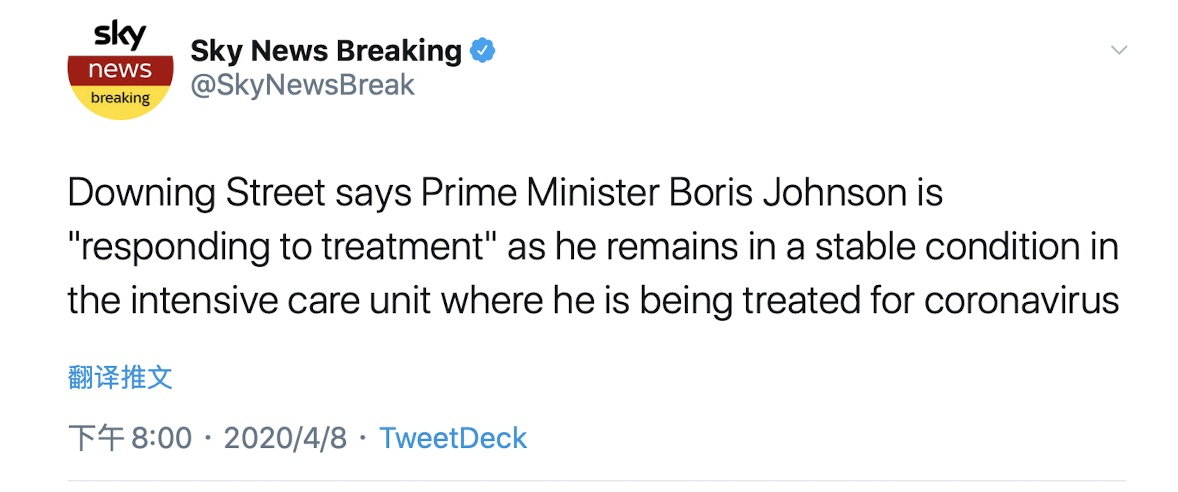This screenshot has width=1178, height=492.
Task: Open the Sky News Breaking display name
Action: (326, 50)
